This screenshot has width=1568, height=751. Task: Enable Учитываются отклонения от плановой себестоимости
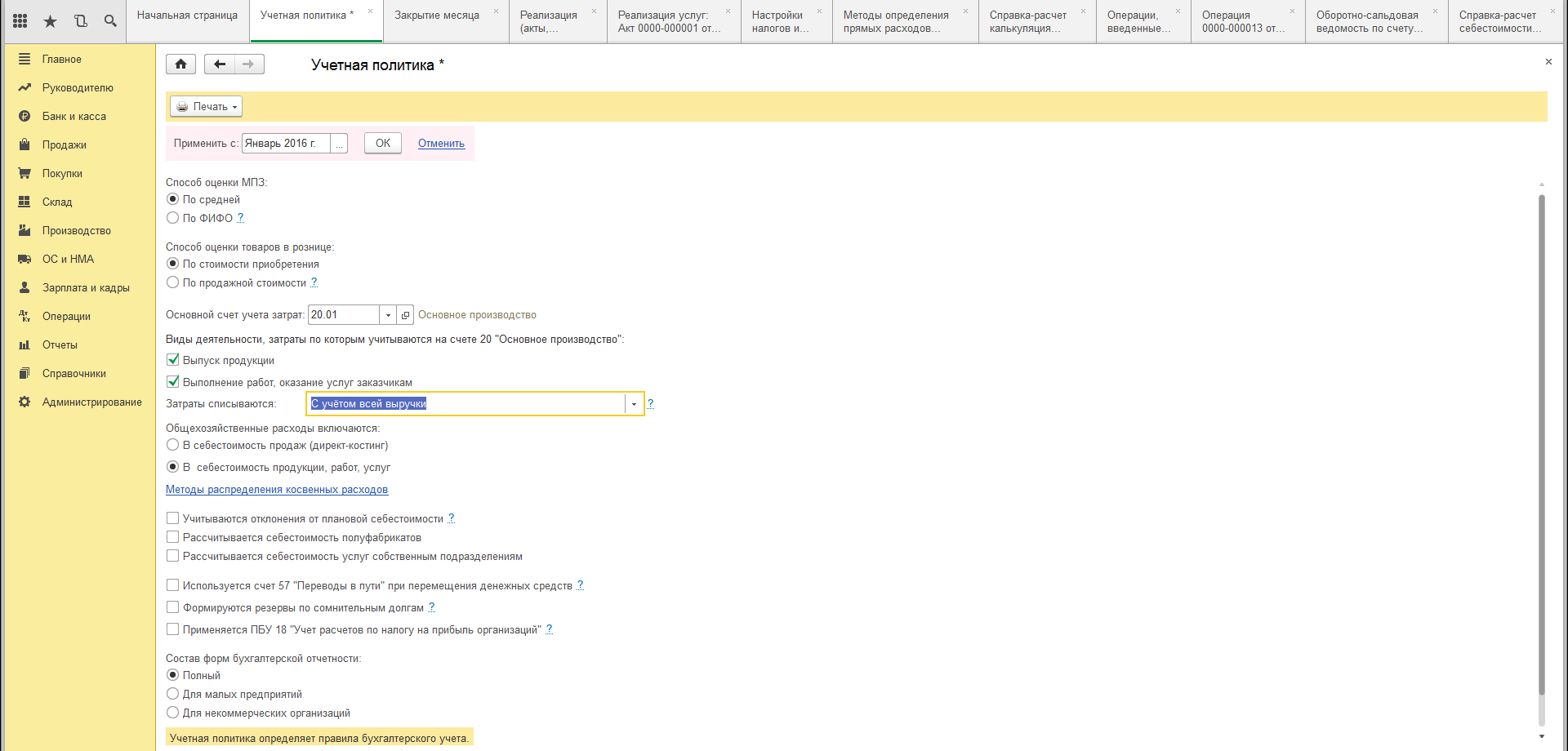(x=172, y=518)
